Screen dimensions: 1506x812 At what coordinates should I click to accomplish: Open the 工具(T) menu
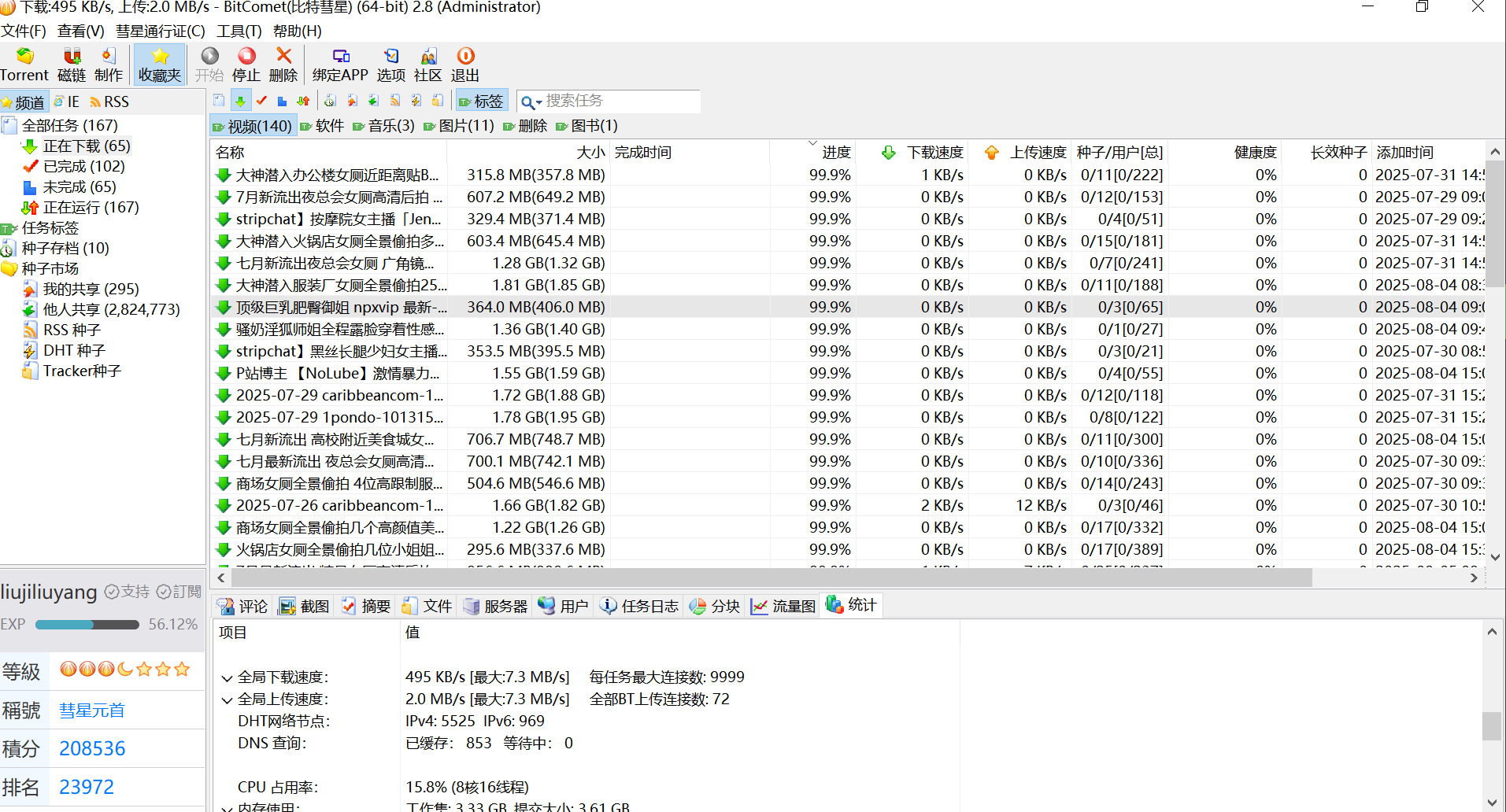pyautogui.click(x=239, y=31)
